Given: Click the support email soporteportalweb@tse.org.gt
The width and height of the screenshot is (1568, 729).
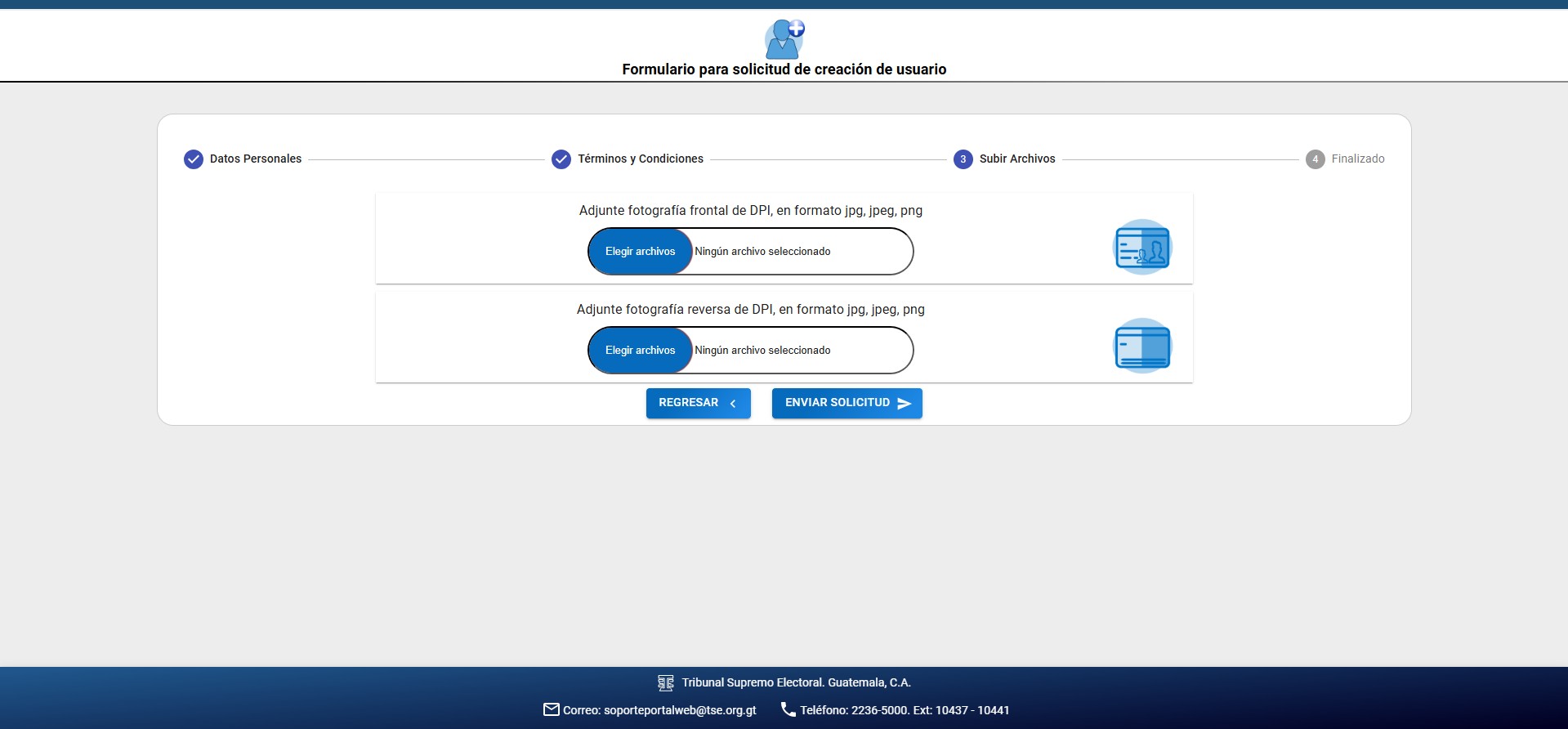Looking at the screenshot, I should point(680,710).
